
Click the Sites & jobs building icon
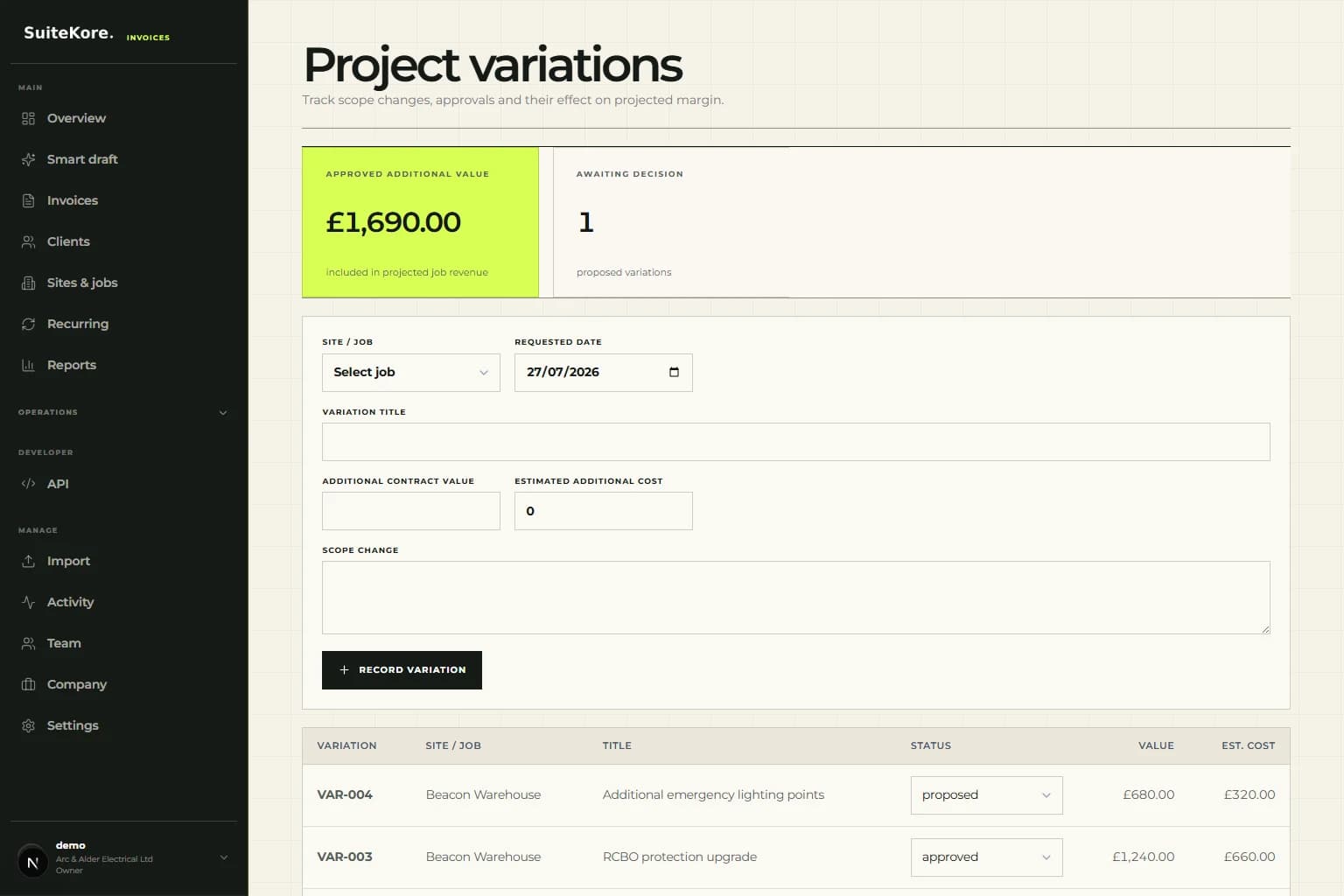[28, 283]
